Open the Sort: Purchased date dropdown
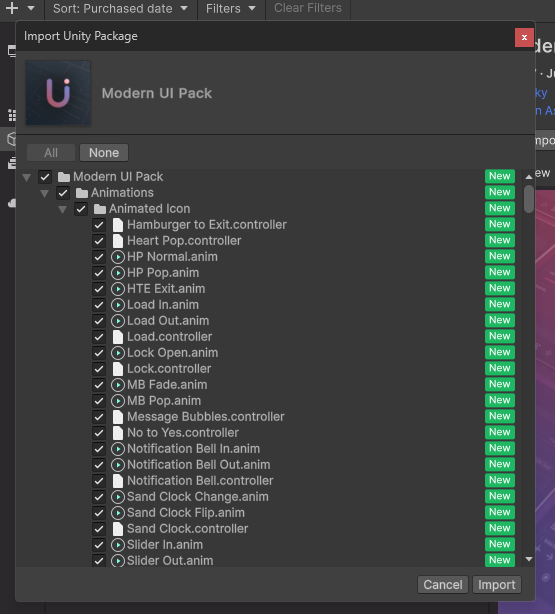Screen dimensions: 555x614 pos(120,8)
